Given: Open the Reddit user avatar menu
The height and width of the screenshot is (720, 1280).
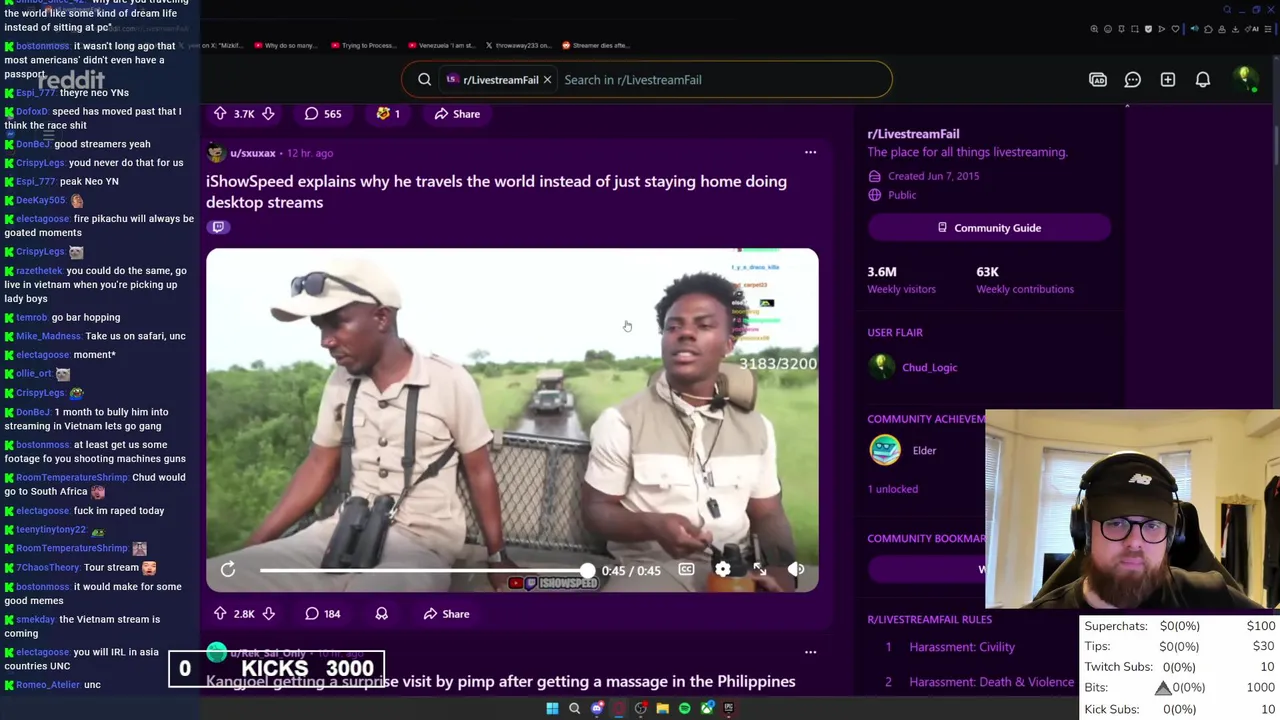Looking at the screenshot, I should (x=1245, y=79).
